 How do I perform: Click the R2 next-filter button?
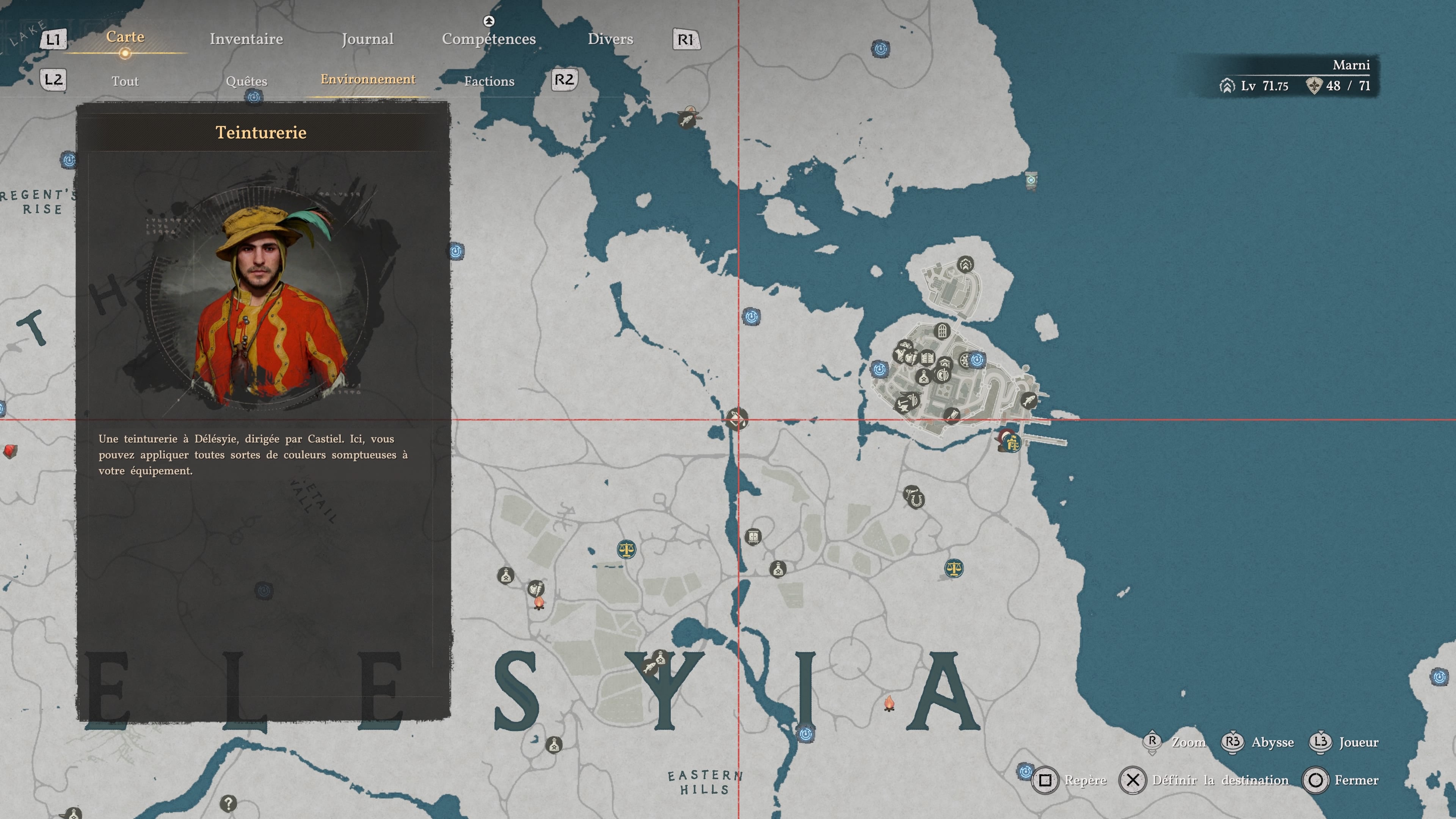564,80
